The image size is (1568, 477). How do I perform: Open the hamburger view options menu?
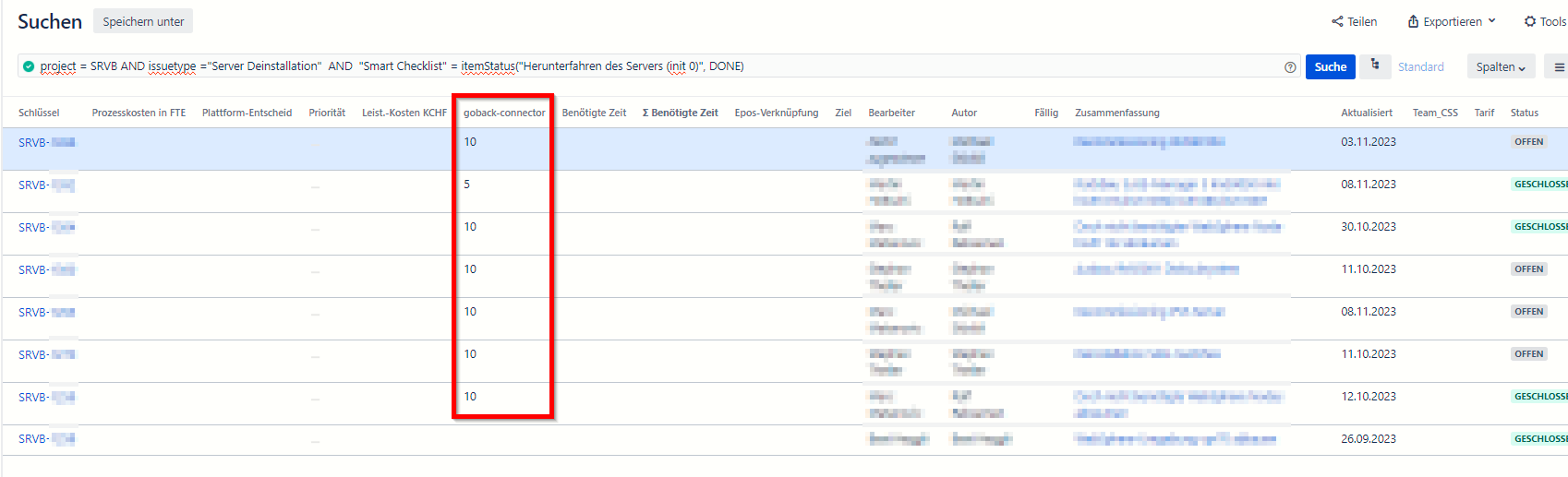click(1559, 66)
